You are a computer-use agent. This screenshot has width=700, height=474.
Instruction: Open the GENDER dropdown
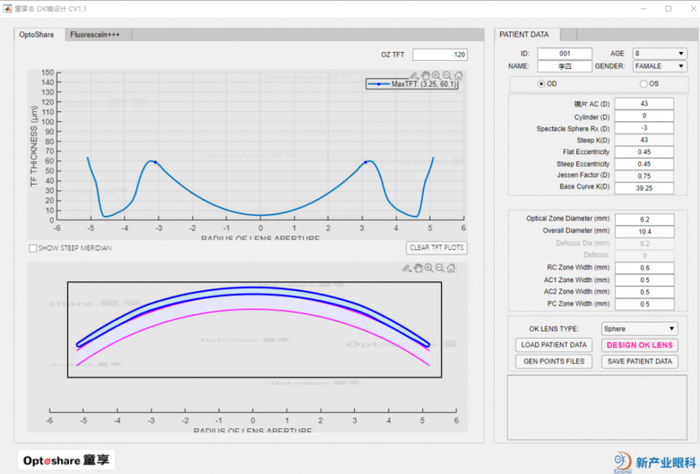pyautogui.click(x=659, y=66)
